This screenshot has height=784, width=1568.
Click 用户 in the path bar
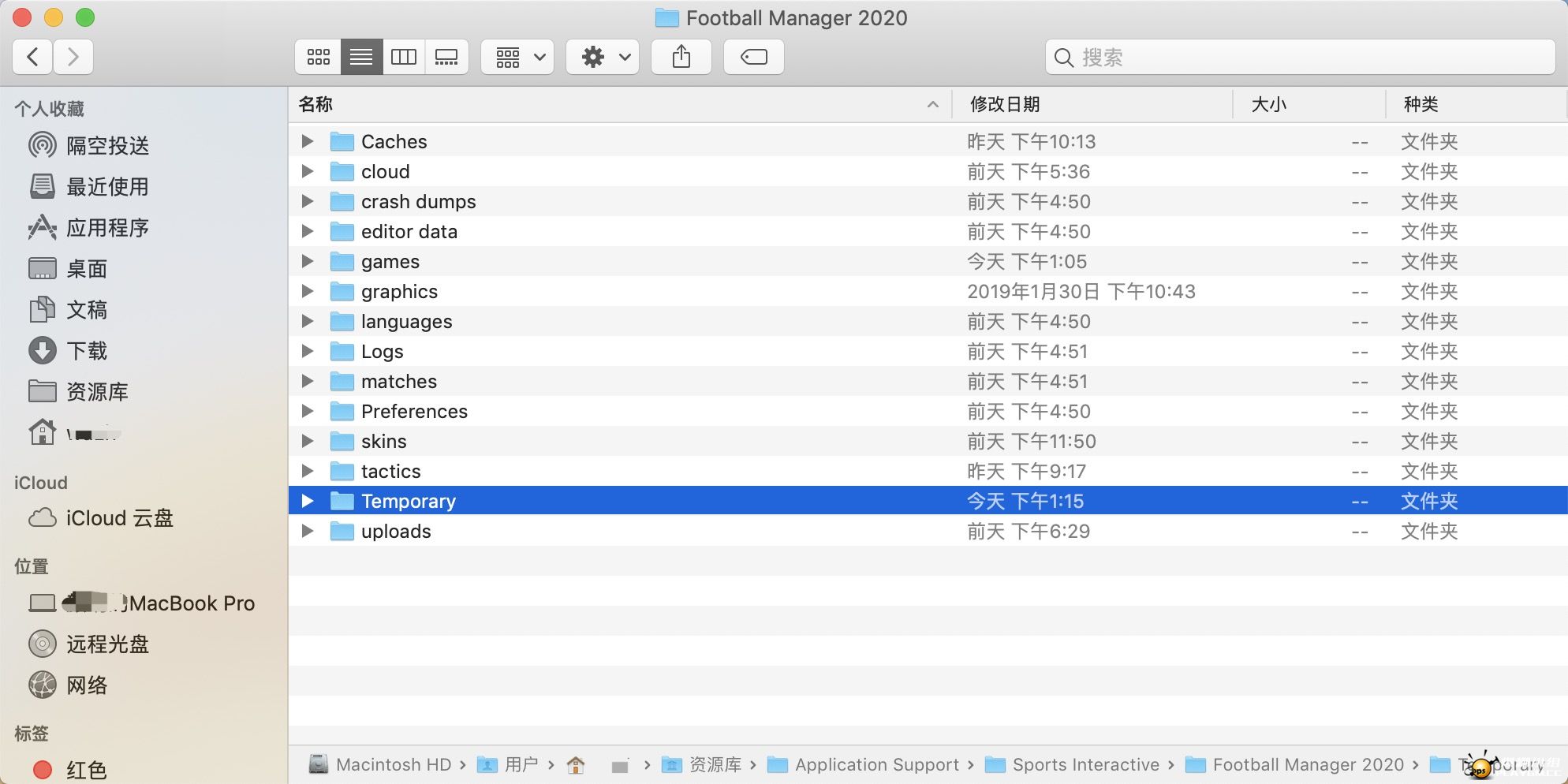pyautogui.click(x=508, y=764)
